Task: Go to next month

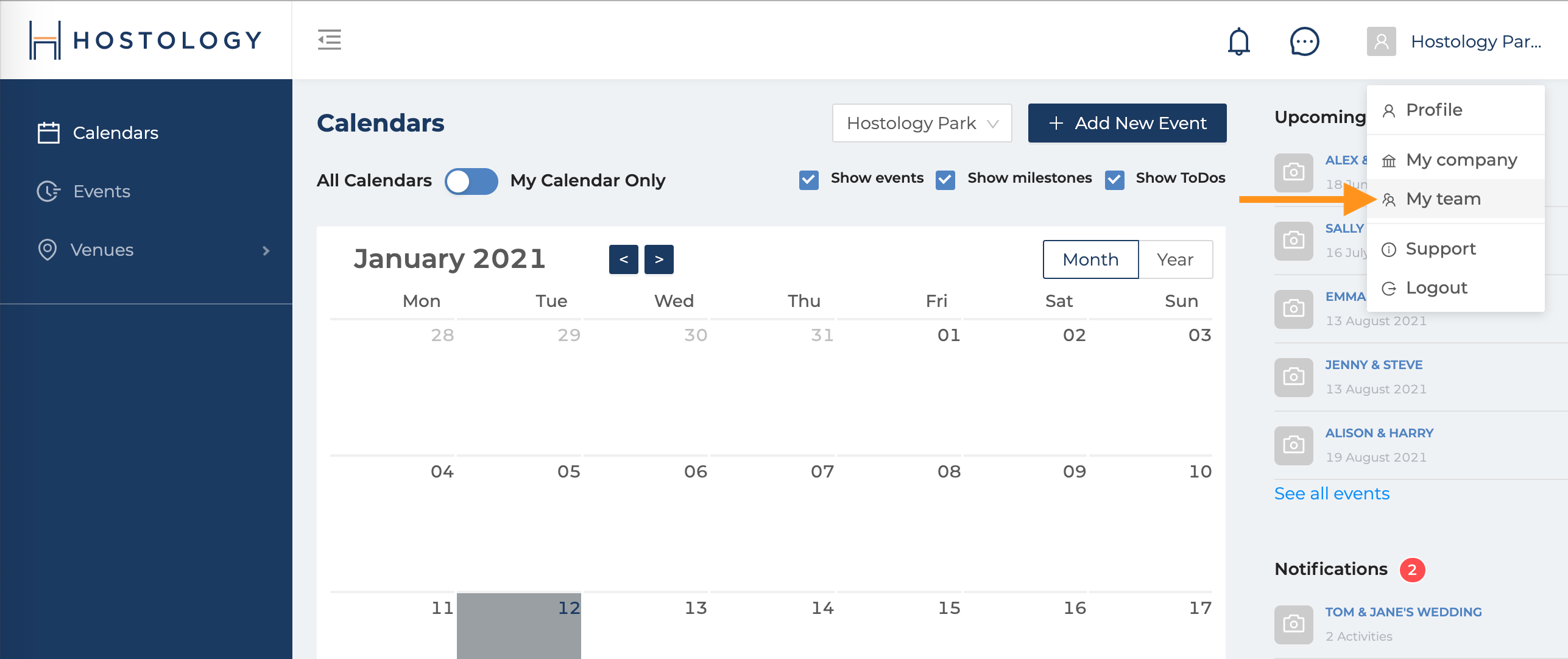Action: click(659, 259)
